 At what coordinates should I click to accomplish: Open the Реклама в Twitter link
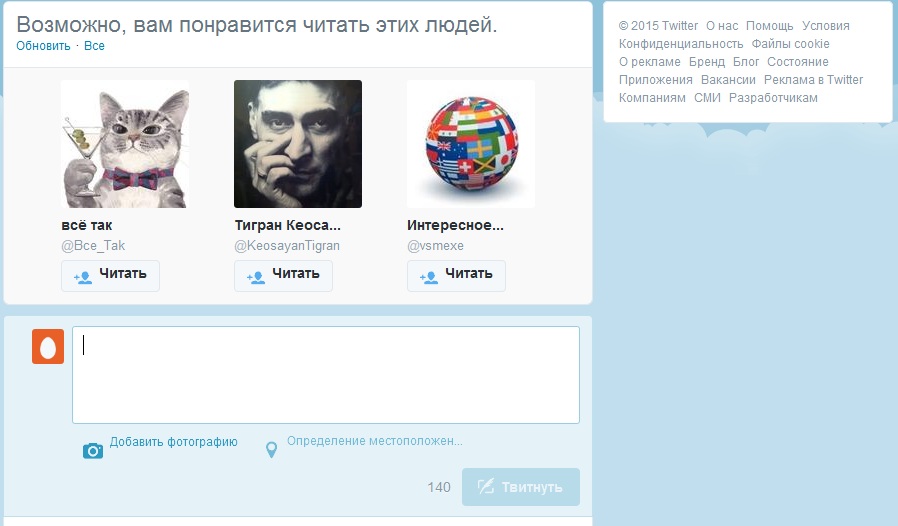click(813, 80)
